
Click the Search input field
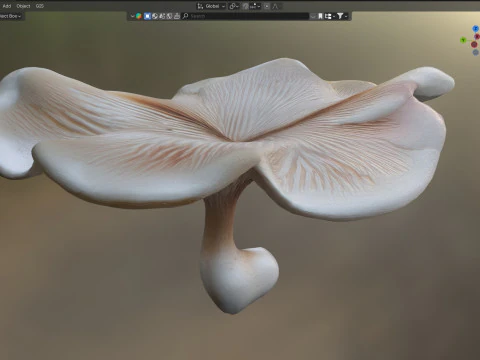(x=245, y=16)
